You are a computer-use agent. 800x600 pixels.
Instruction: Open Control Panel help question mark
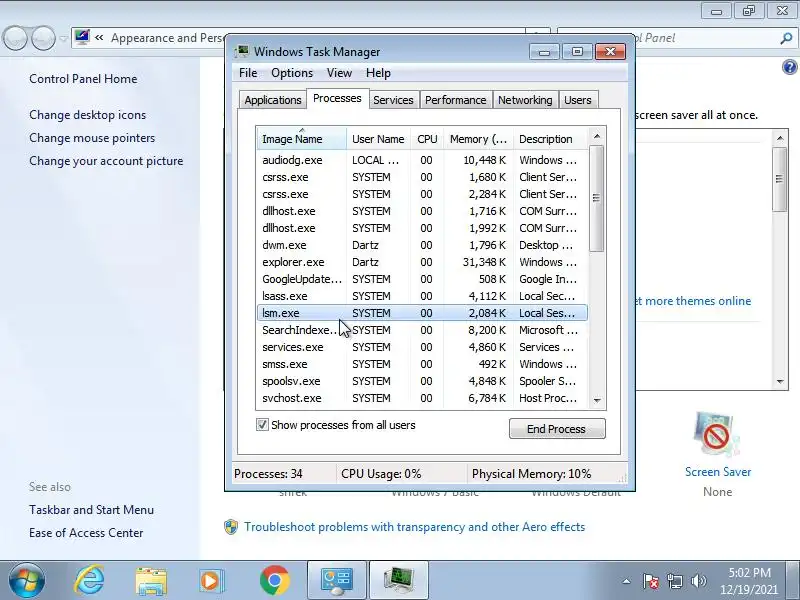(789, 67)
